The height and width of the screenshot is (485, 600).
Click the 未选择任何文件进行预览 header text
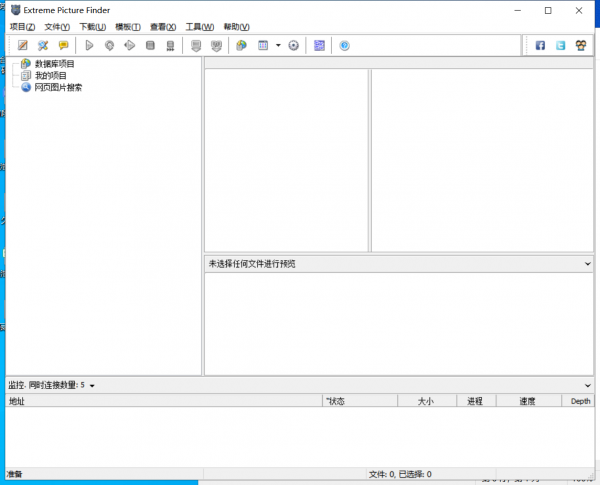click(x=252, y=264)
